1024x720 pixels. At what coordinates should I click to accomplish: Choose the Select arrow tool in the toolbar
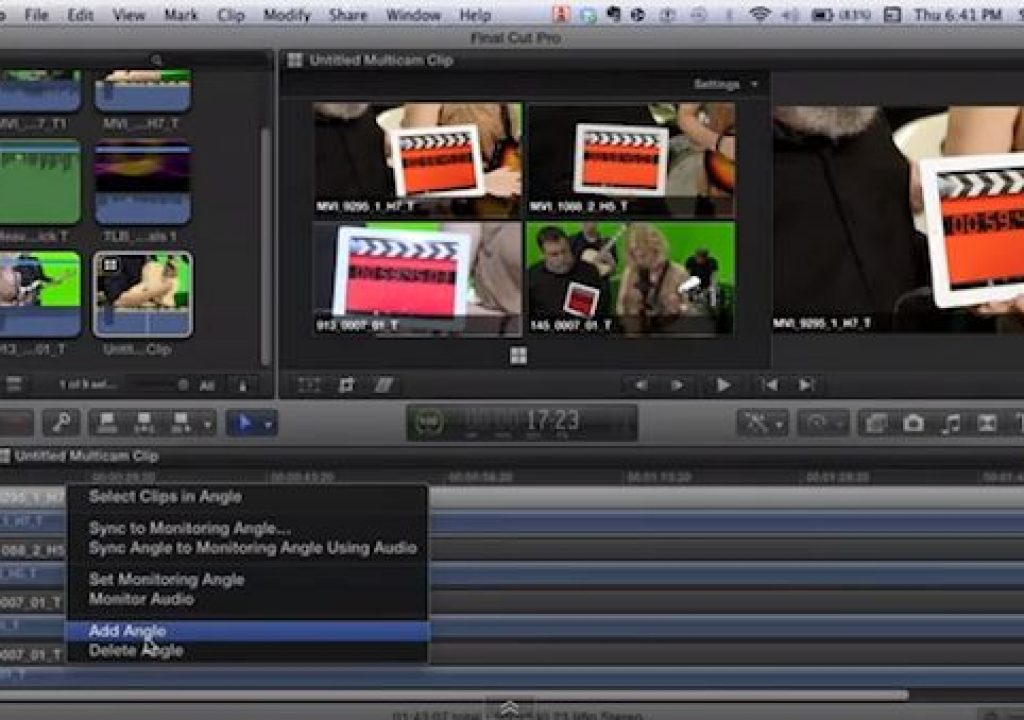click(x=244, y=423)
